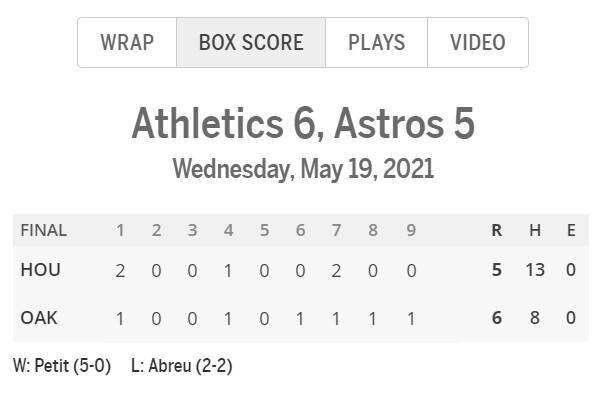The height and width of the screenshot is (395, 601).
Task: Click OAK total runs value 6
Action: pos(497,318)
